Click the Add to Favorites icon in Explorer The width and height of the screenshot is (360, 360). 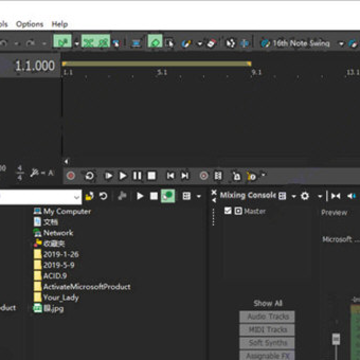[122, 196]
